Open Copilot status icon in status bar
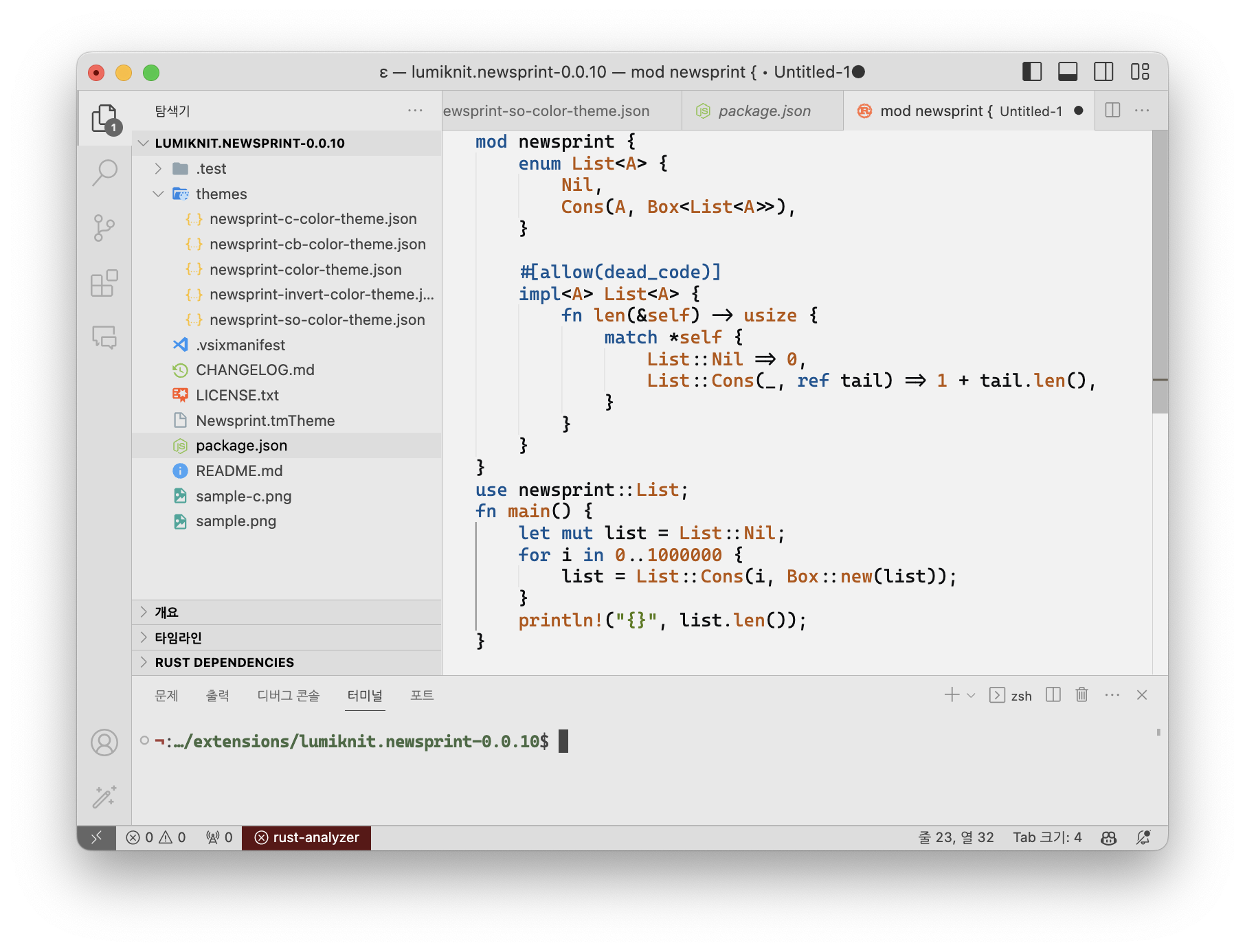This screenshot has width=1245, height=952. (x=1108, y=837)
